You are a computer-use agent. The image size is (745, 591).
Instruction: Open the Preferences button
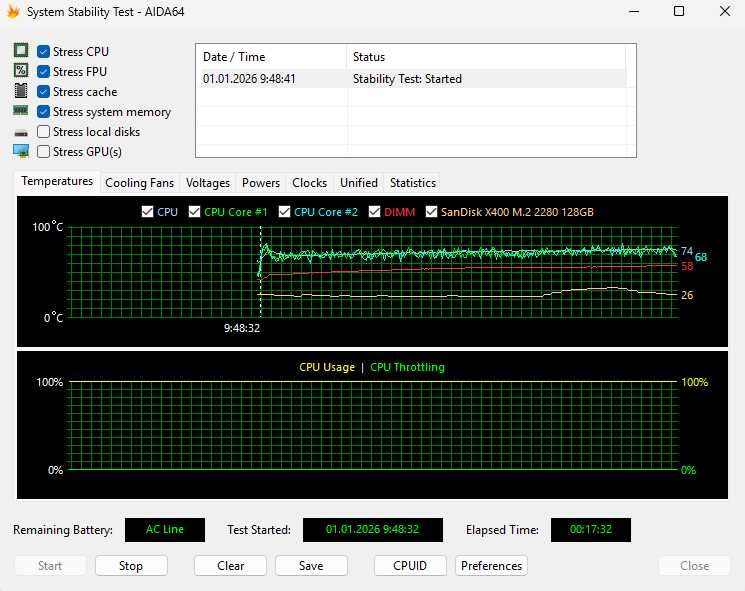click(491, 566)
